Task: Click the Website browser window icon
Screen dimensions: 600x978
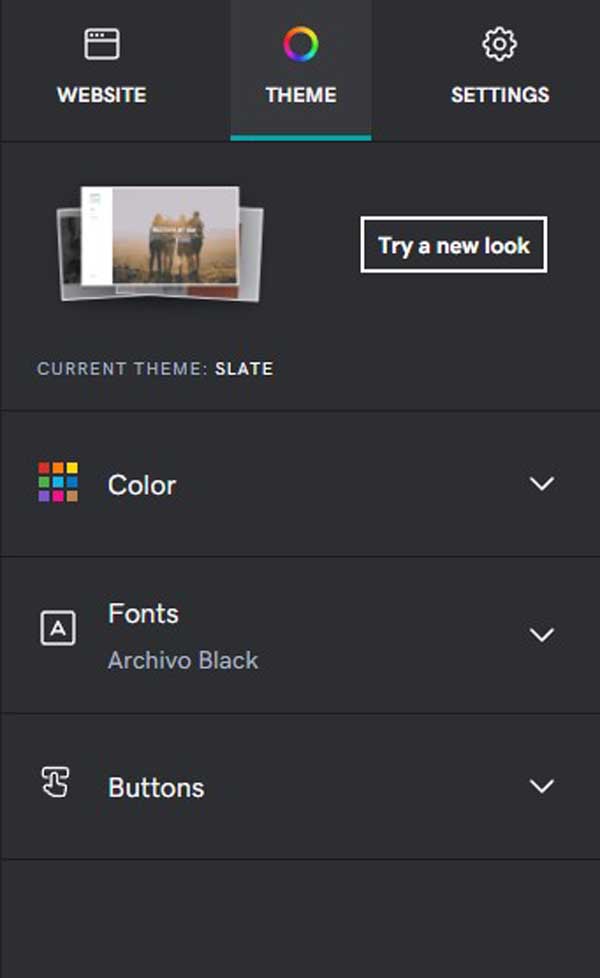Action: click(101, 45)
